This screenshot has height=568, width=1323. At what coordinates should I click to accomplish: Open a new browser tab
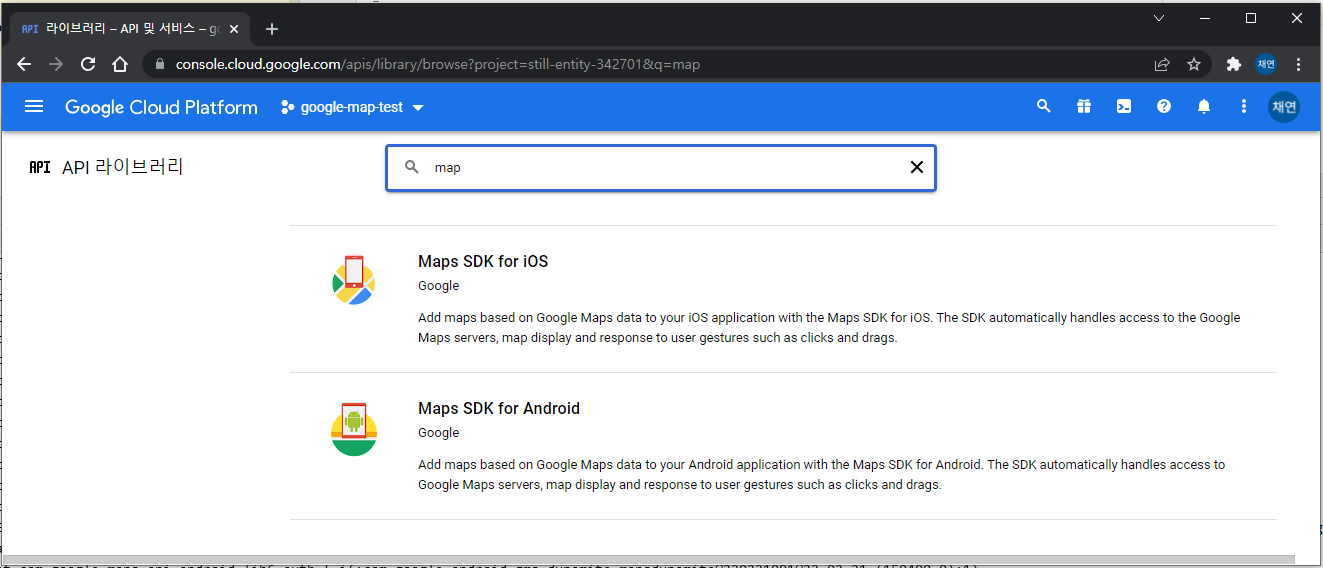click(x=272, y=29)
